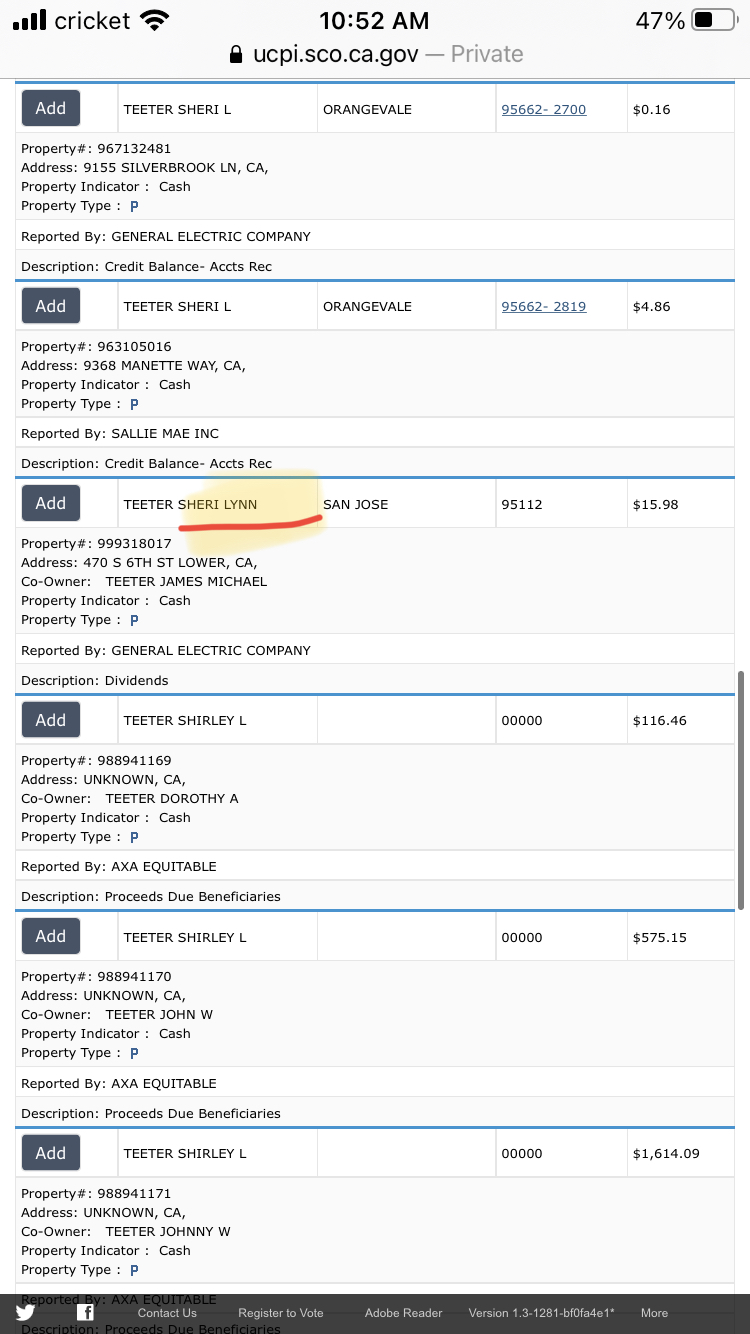The height and width of the screenshot is (1334, 750).
Task: Tap the cellular signal bars icon
Action: pos(29,20)
